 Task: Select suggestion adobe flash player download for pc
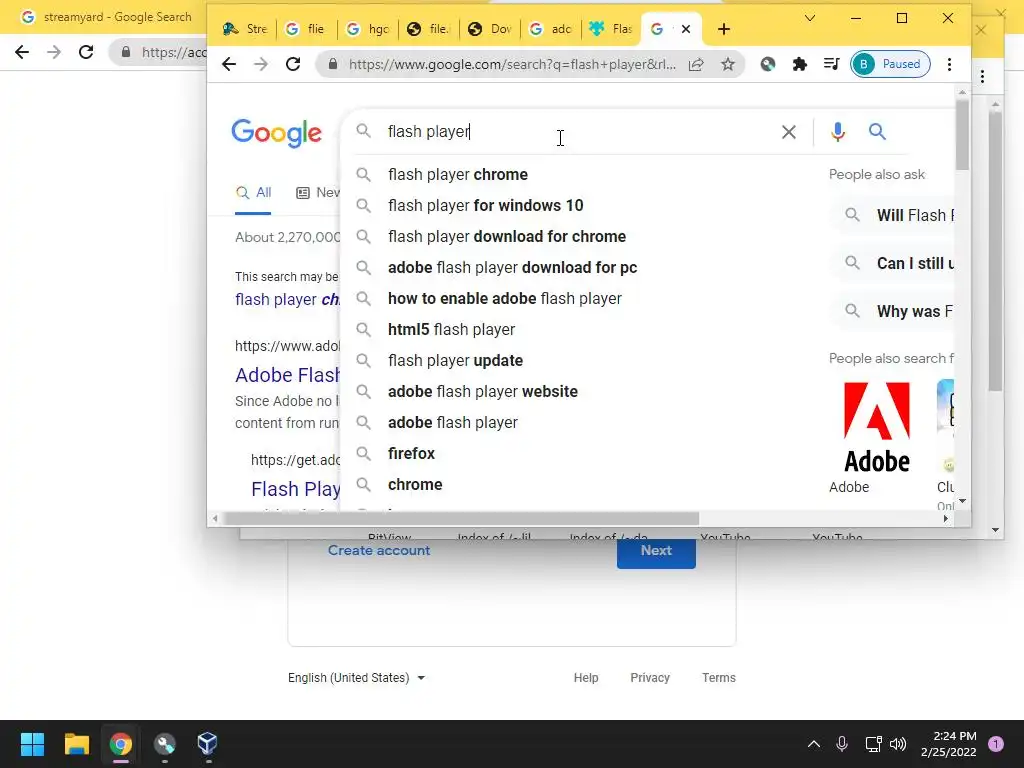click(x=512, y=268)
